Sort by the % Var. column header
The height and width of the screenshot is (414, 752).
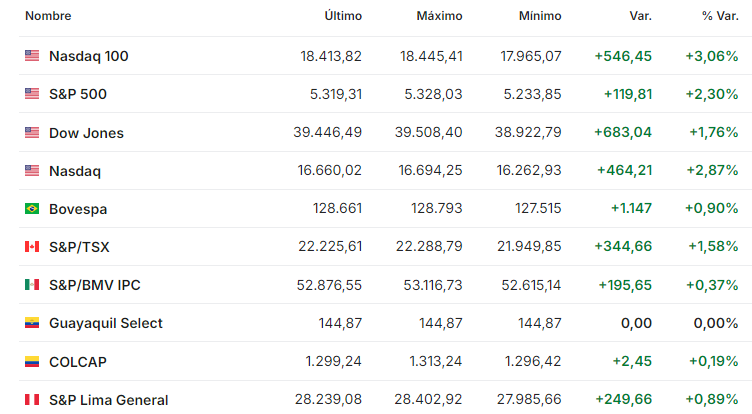coord(720,16)
